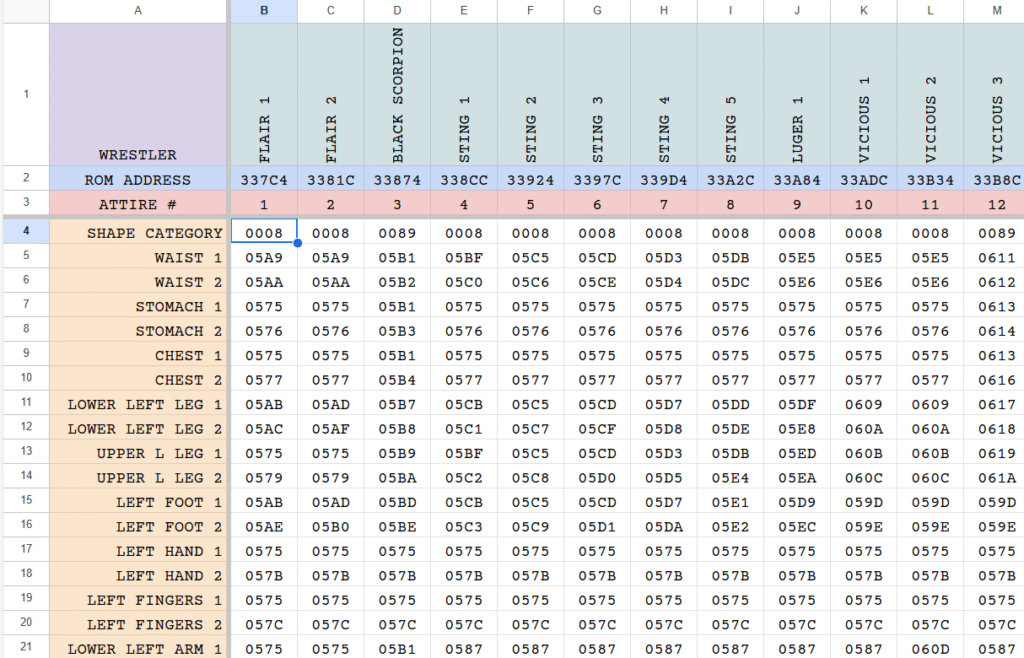The height and width of the screenshot is (658, 1024).
Task: Select column B header
Action: click(x=263, y=12)
